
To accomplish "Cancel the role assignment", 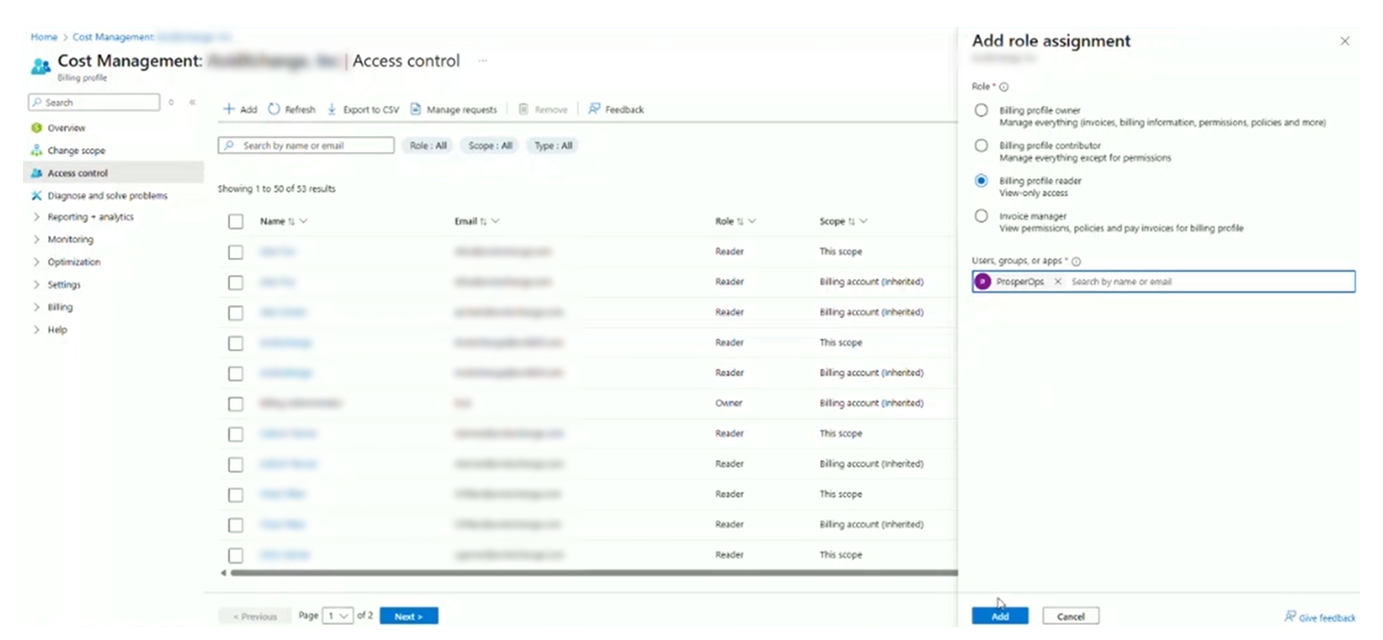I will click(1070, 615).
